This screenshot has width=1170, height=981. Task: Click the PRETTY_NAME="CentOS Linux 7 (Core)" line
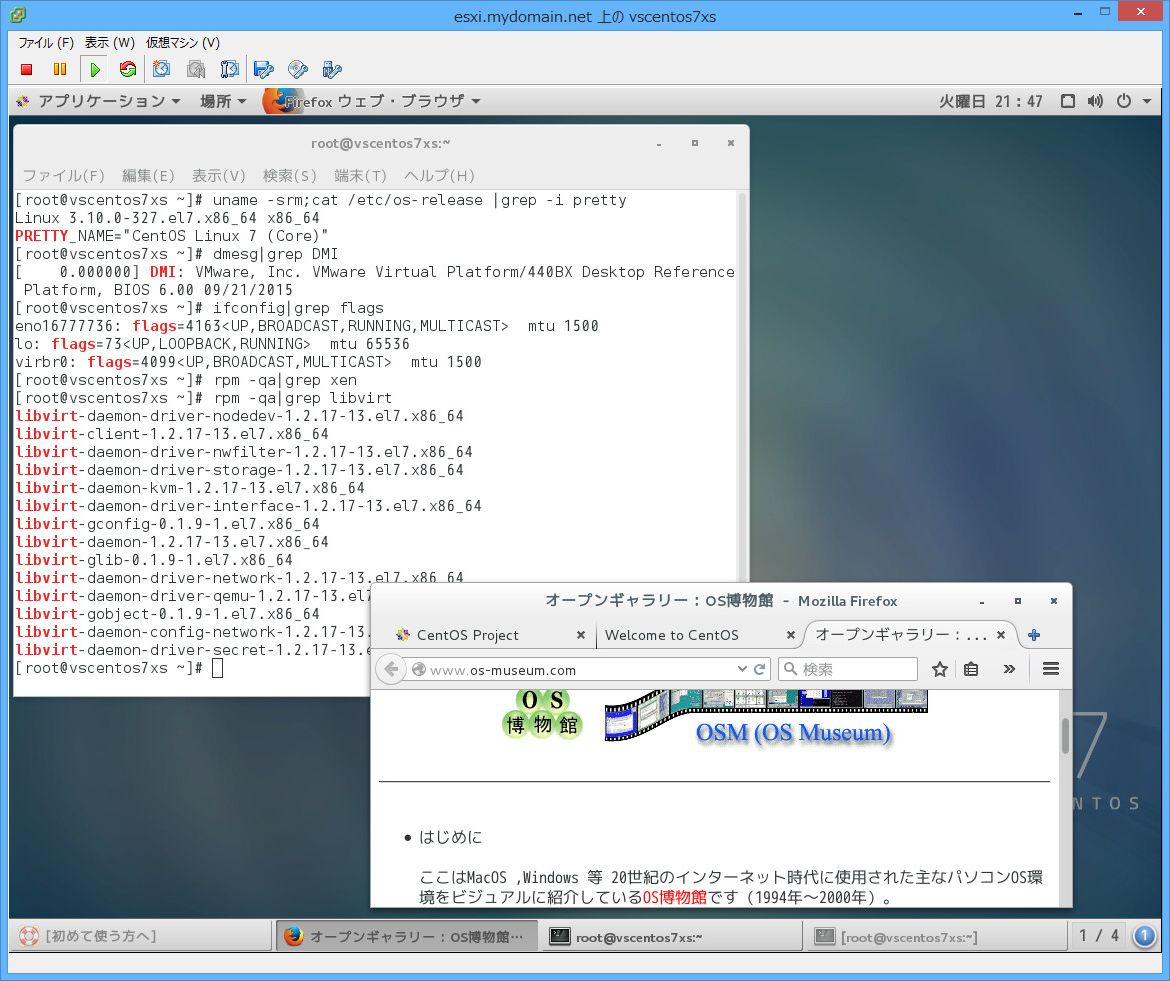(x=172, y=236)
